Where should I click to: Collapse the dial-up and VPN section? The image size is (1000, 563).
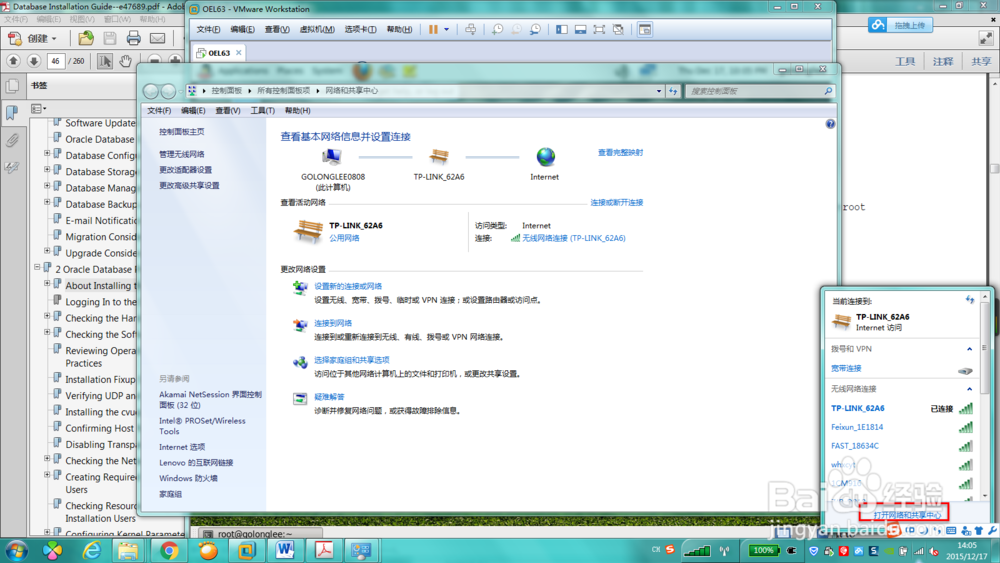pos(969,349)
